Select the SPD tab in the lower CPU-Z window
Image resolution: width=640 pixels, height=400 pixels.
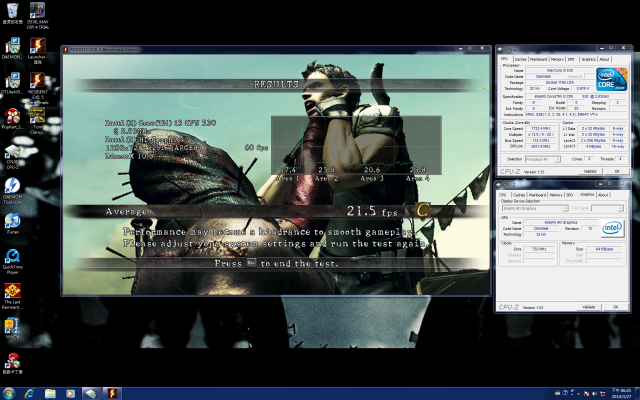[570, 195]
